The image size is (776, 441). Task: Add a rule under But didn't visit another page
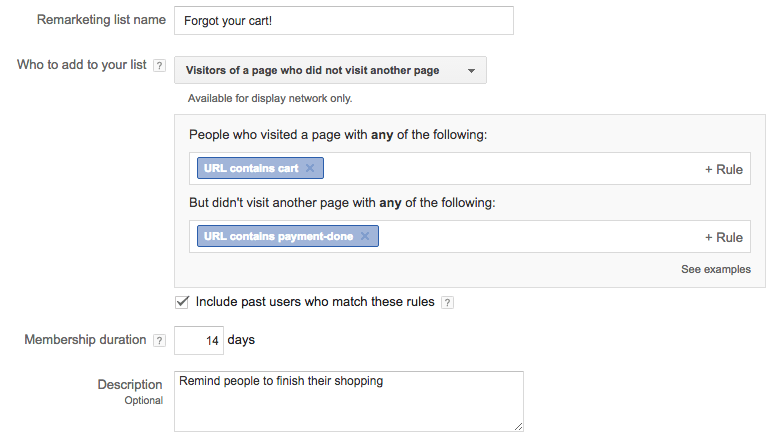pos(723,237)
